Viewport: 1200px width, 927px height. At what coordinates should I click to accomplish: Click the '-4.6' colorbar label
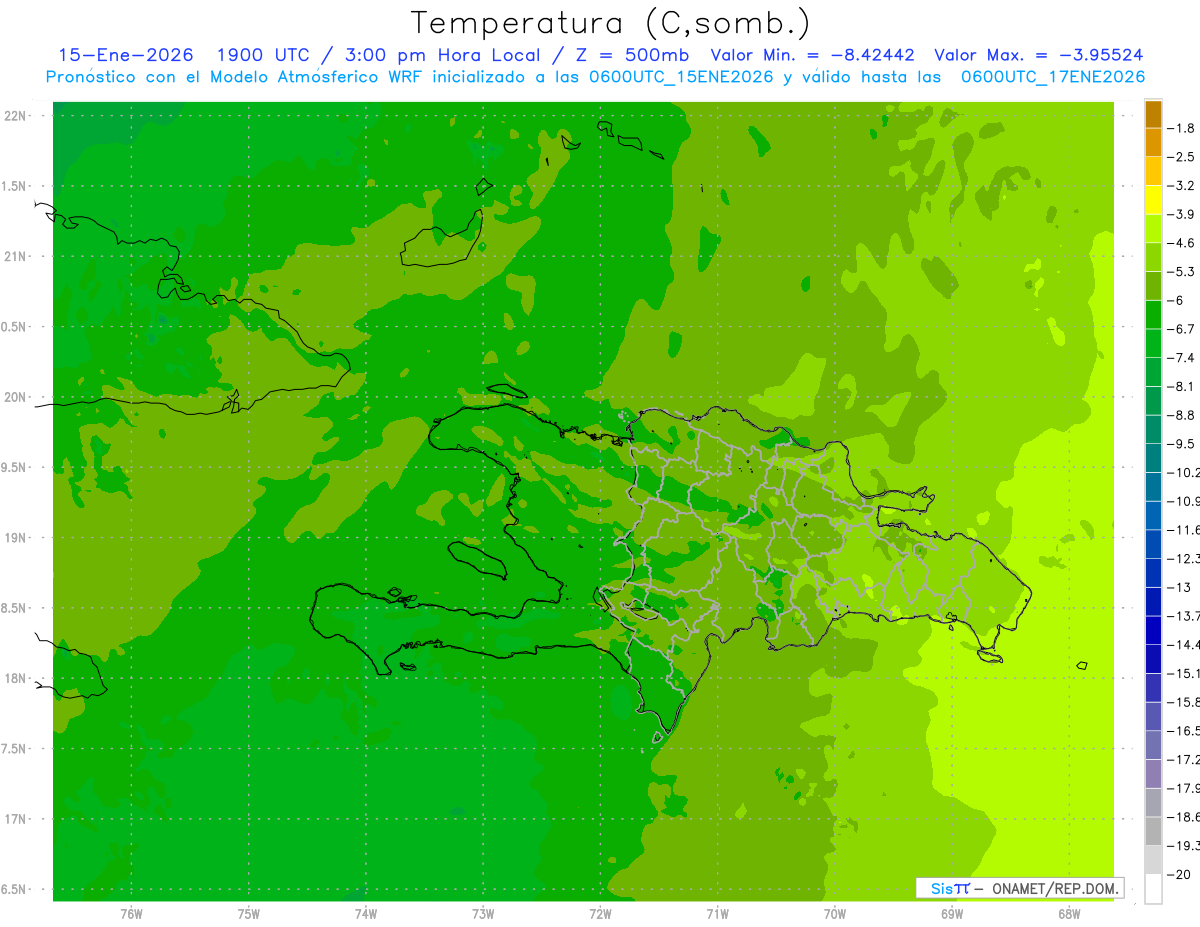tap(1181, 243)
